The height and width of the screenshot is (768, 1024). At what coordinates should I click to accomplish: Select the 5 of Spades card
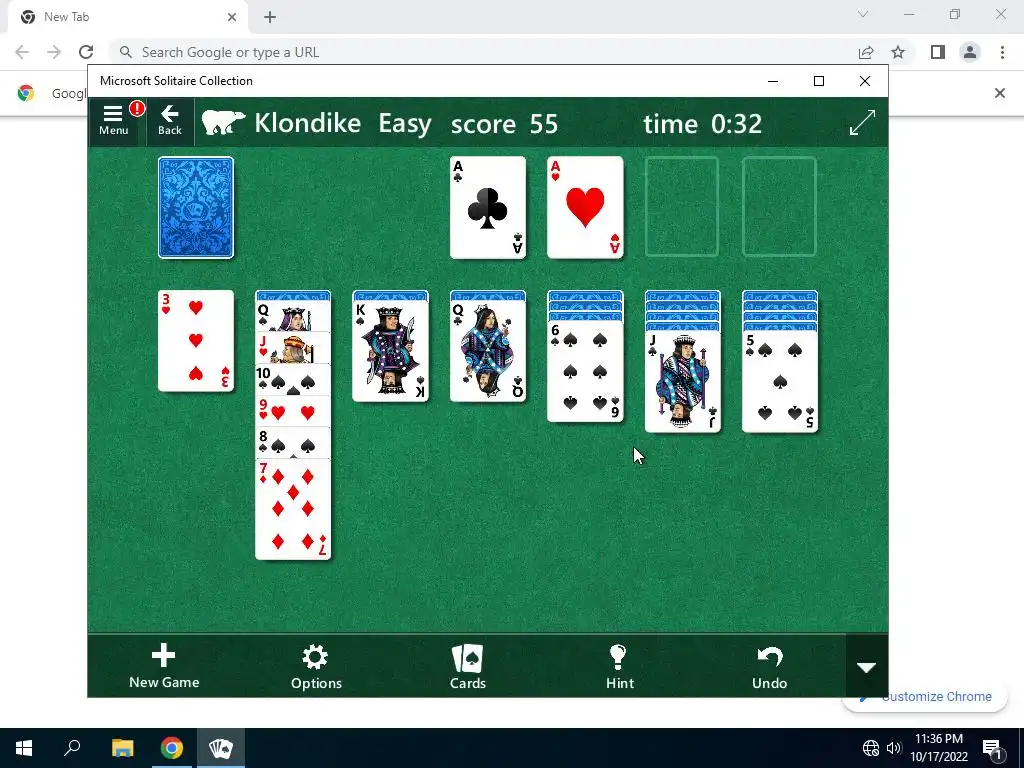pos(780,381)
